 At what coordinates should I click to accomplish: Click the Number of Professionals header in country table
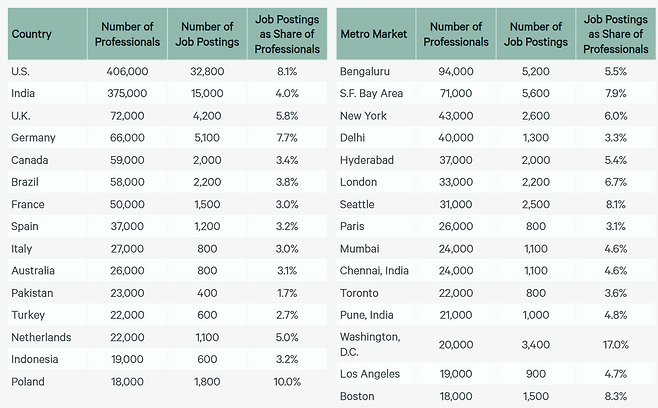pos(125,34)
